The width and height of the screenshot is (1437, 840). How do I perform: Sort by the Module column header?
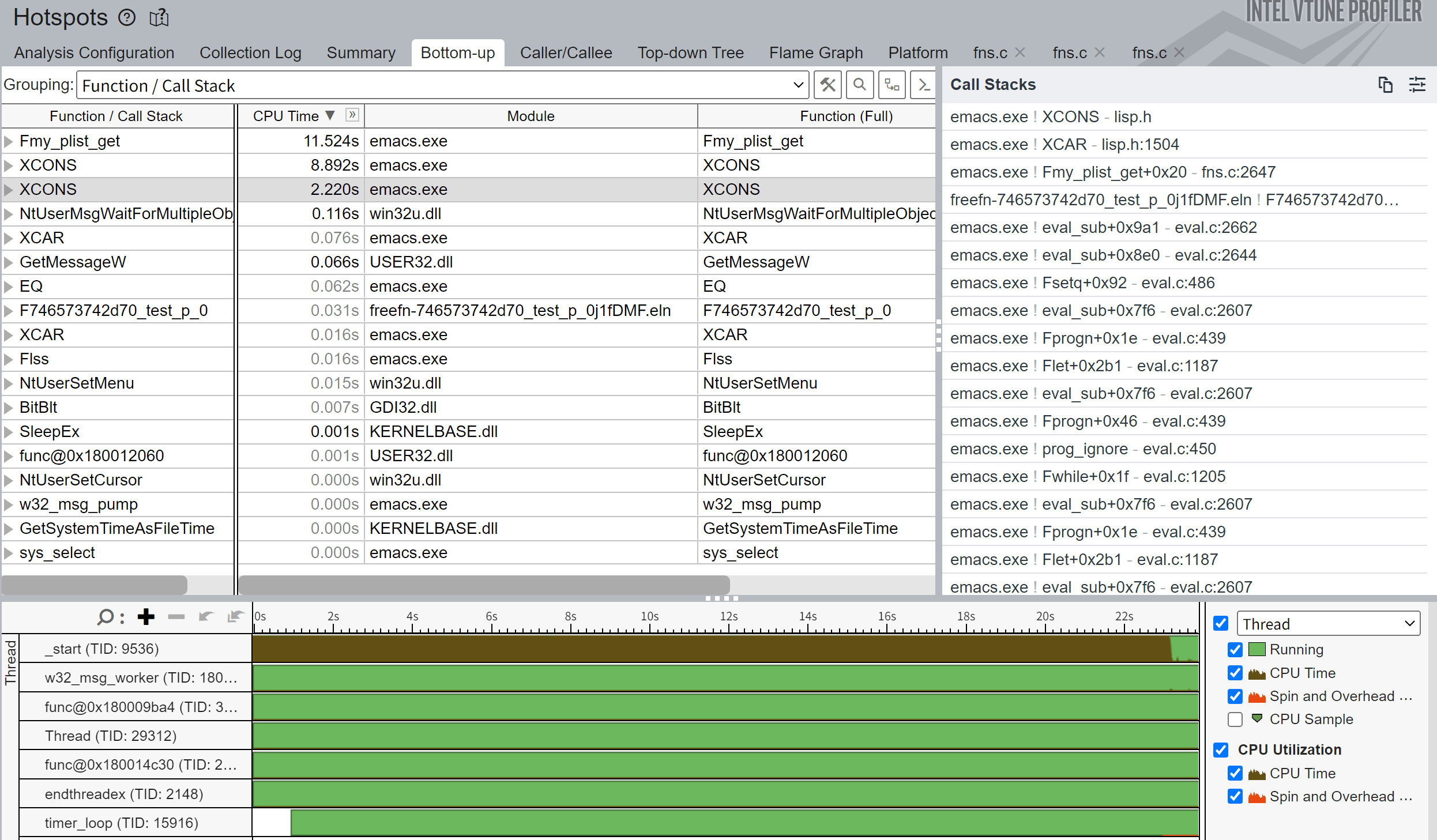(x=531, y=116)
